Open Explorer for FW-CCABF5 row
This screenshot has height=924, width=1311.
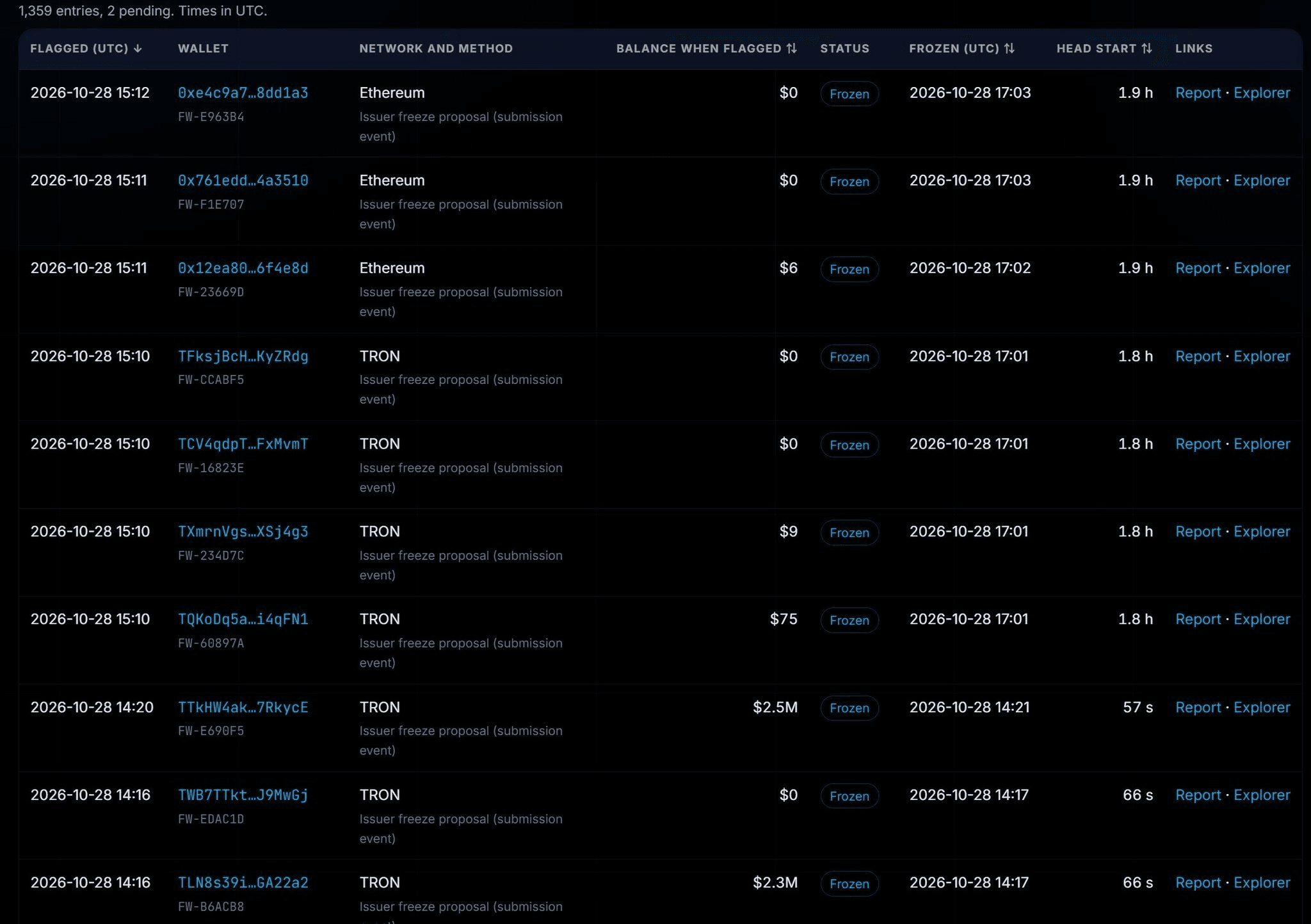click(1262, 356)
